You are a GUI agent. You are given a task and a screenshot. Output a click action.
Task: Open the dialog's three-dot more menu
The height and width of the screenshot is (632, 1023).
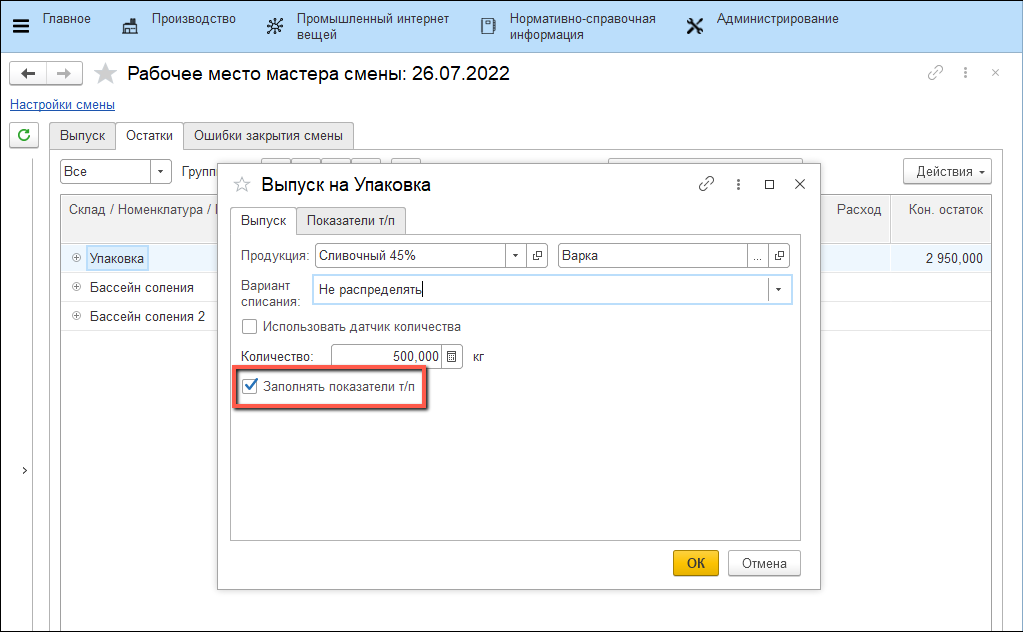738,184
